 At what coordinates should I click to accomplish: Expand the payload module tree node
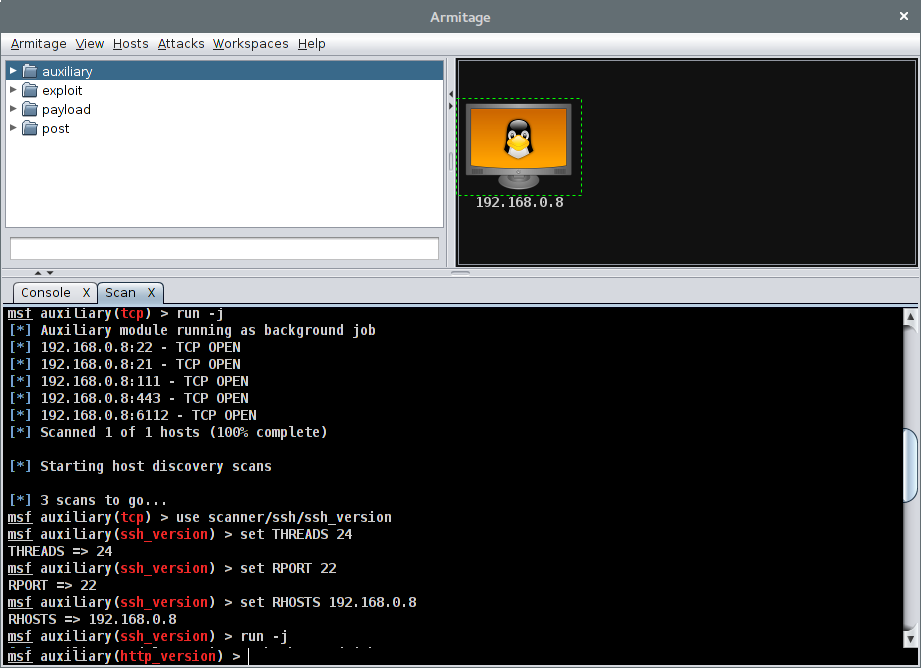(13, 109)
